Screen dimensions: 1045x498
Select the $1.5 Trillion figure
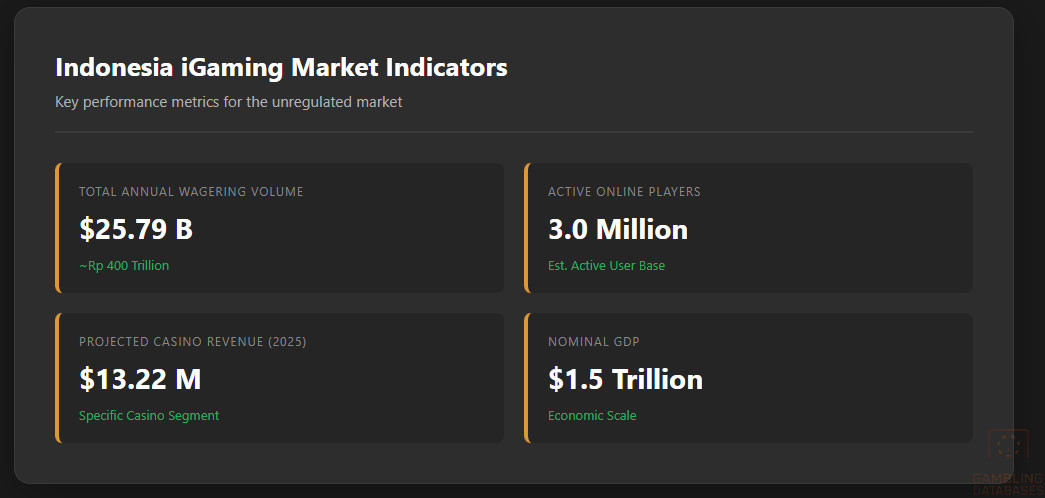[625, 379]
